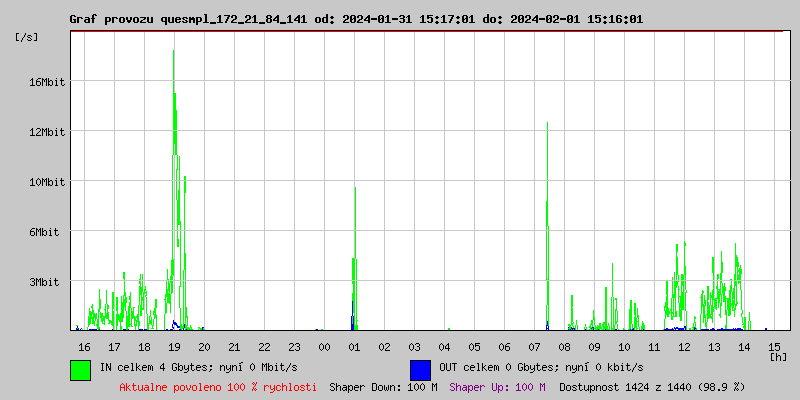Click the 'Shaper Down: 100 M' text
Image resolution: width=800 pixels, height=400 pixels.
coord(383,386)
